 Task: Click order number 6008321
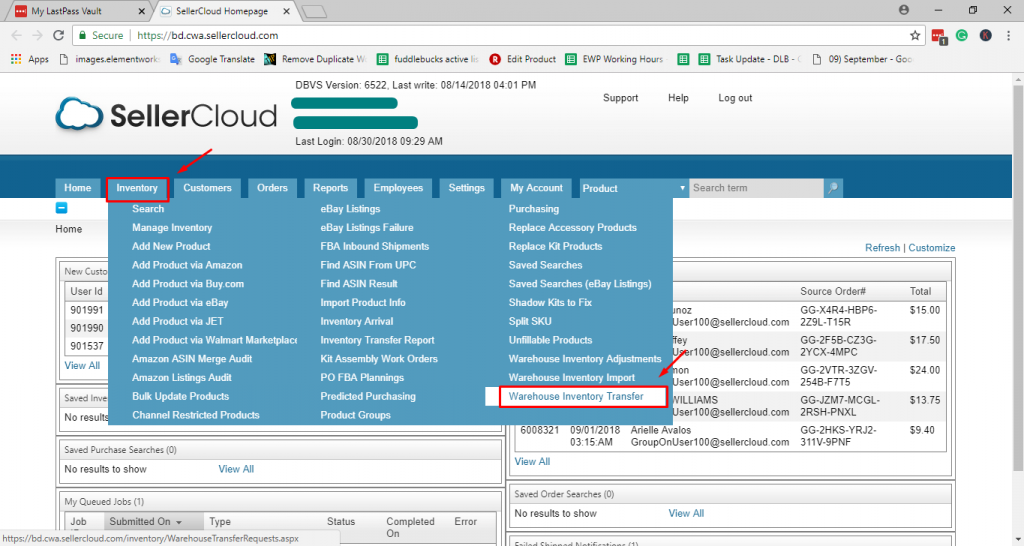[x=539, y=430]
